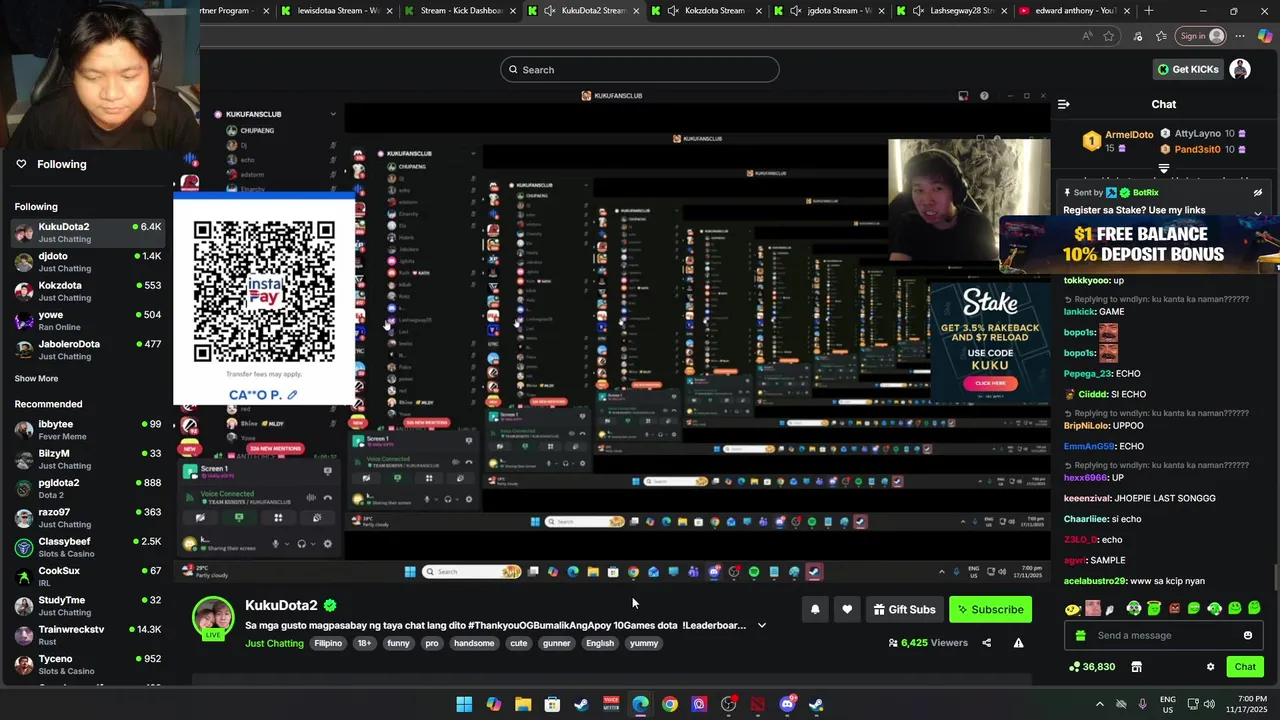Viewport: 1280px width, 720px height.
Task: Click the Stake promo banner in stream
Action: (990, 342)
